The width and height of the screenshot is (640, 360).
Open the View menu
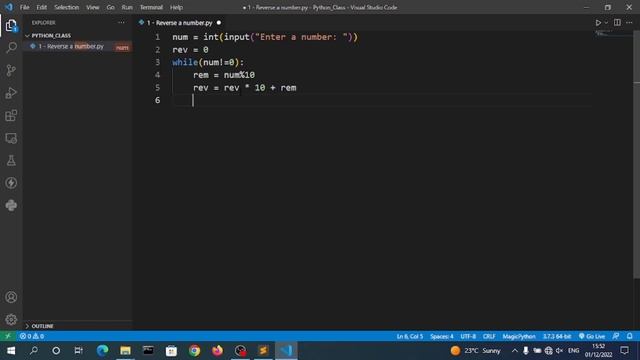pos(93,7)
